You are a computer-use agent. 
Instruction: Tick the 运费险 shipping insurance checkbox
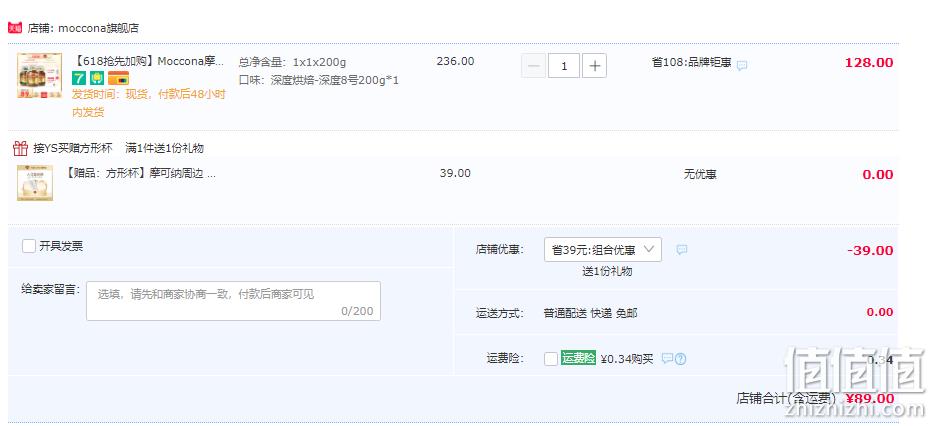(x=551, y=359)
